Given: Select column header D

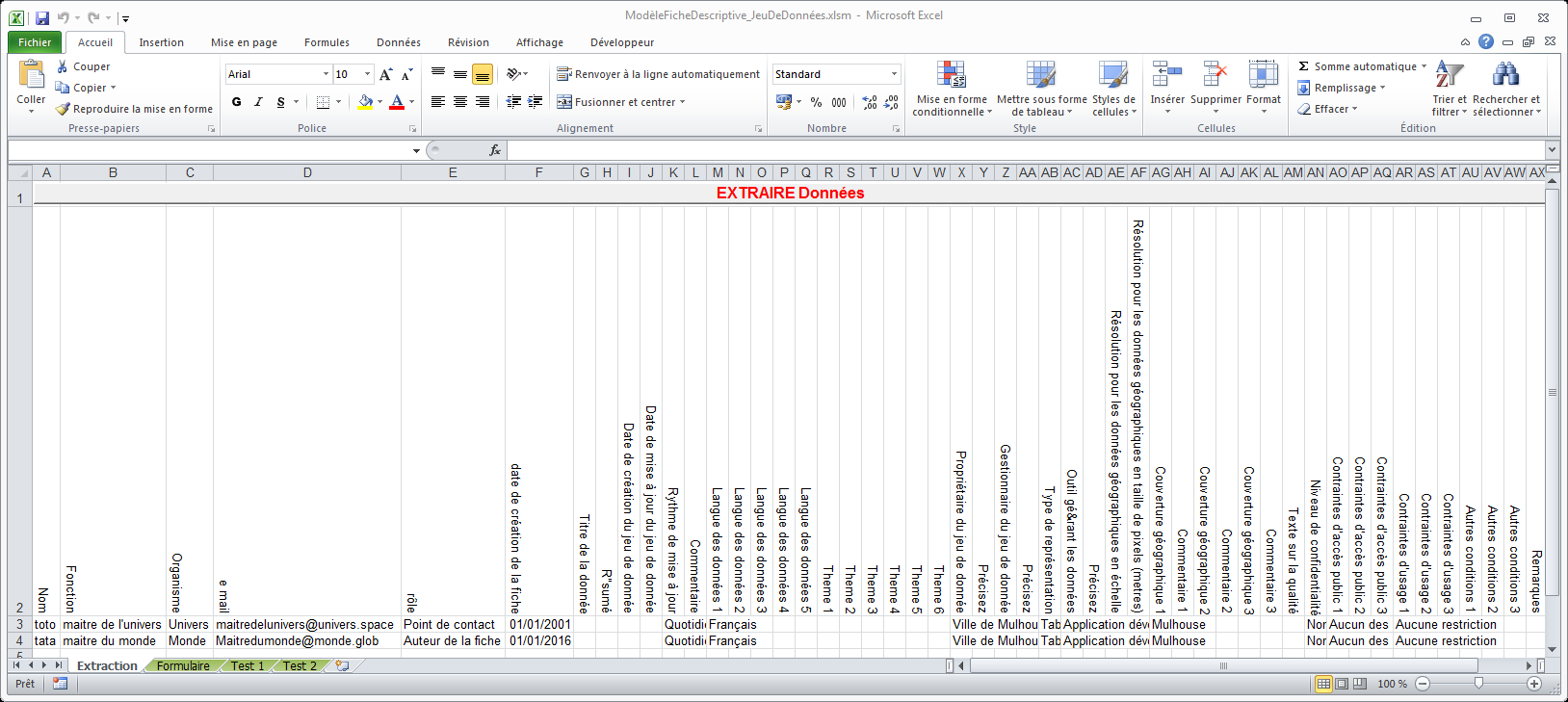Looking at the screenshot, I should pos(307,172).
